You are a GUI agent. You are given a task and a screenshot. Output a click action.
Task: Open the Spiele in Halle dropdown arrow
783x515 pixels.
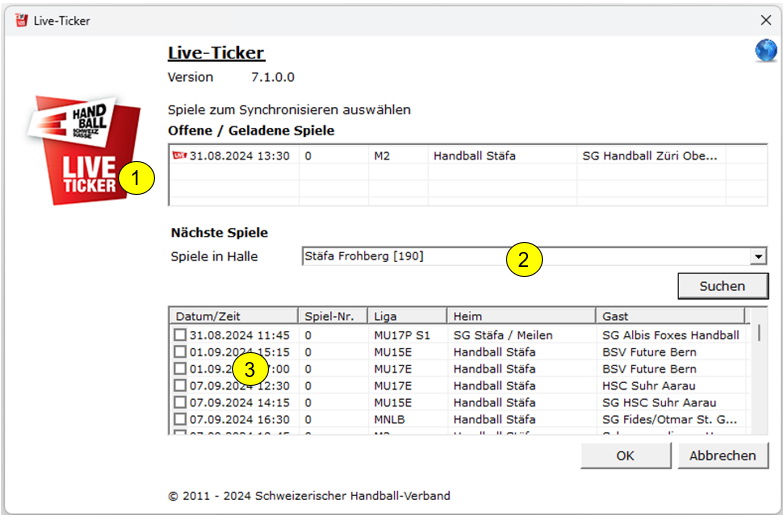(758, 256)
